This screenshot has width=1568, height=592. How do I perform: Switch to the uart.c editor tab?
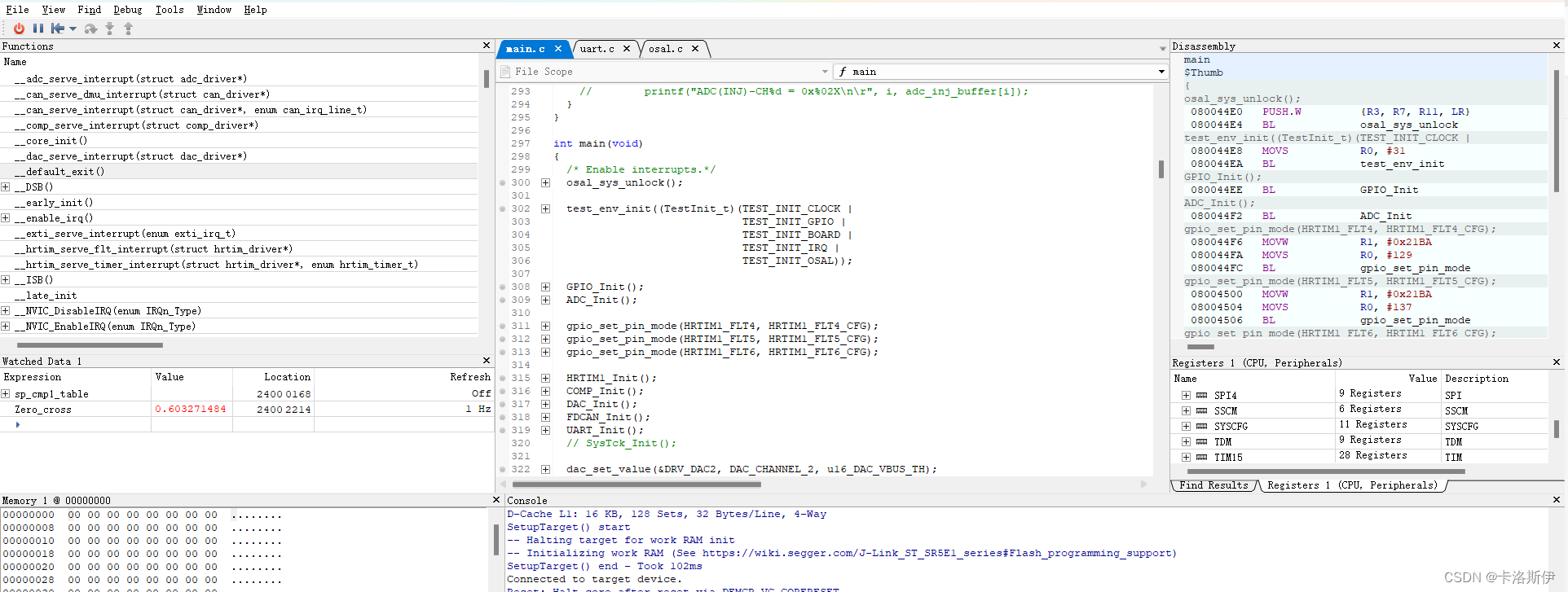(x=597, y=49)
